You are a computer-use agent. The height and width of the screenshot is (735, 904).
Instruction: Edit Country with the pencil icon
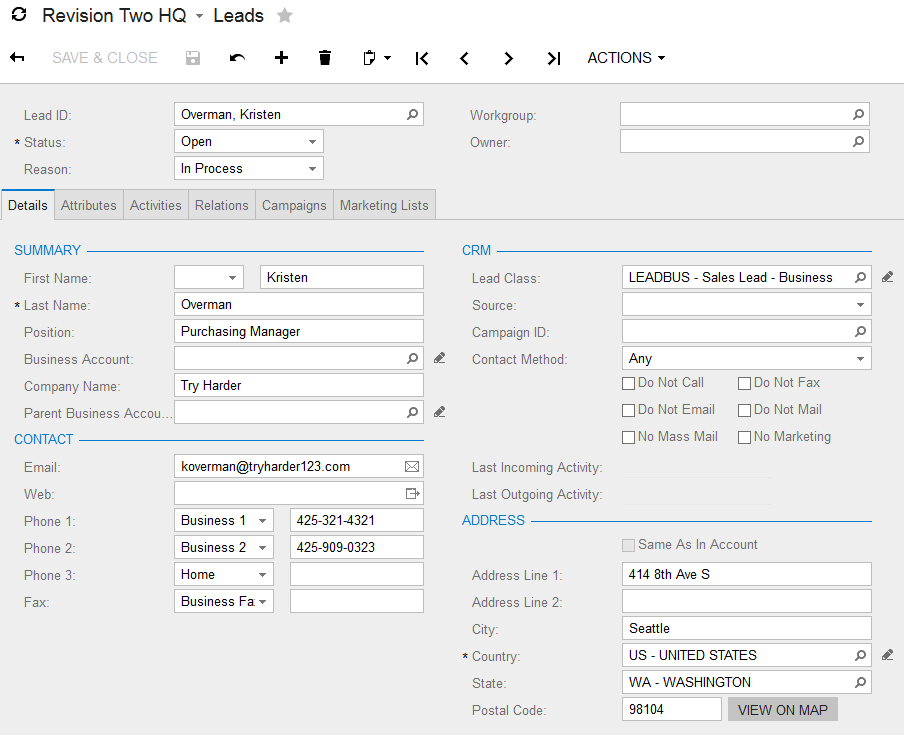click(887, 655)
